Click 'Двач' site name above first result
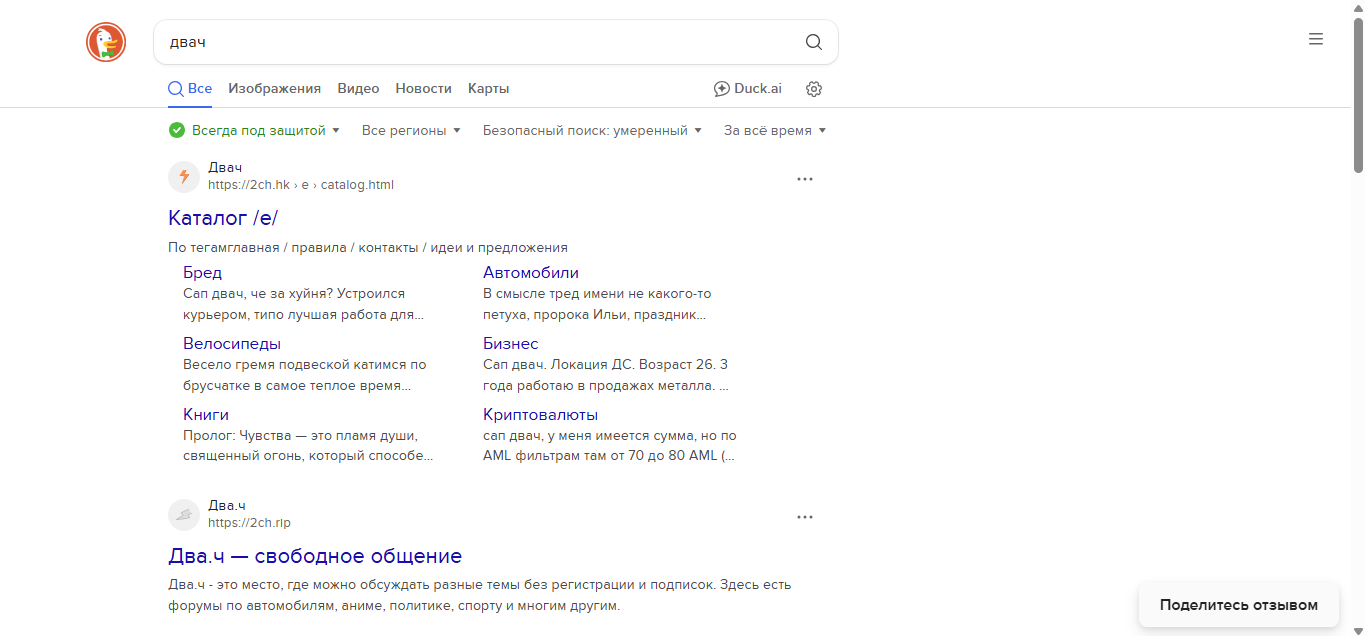1365x636 pixels. [x=225, y=167]
